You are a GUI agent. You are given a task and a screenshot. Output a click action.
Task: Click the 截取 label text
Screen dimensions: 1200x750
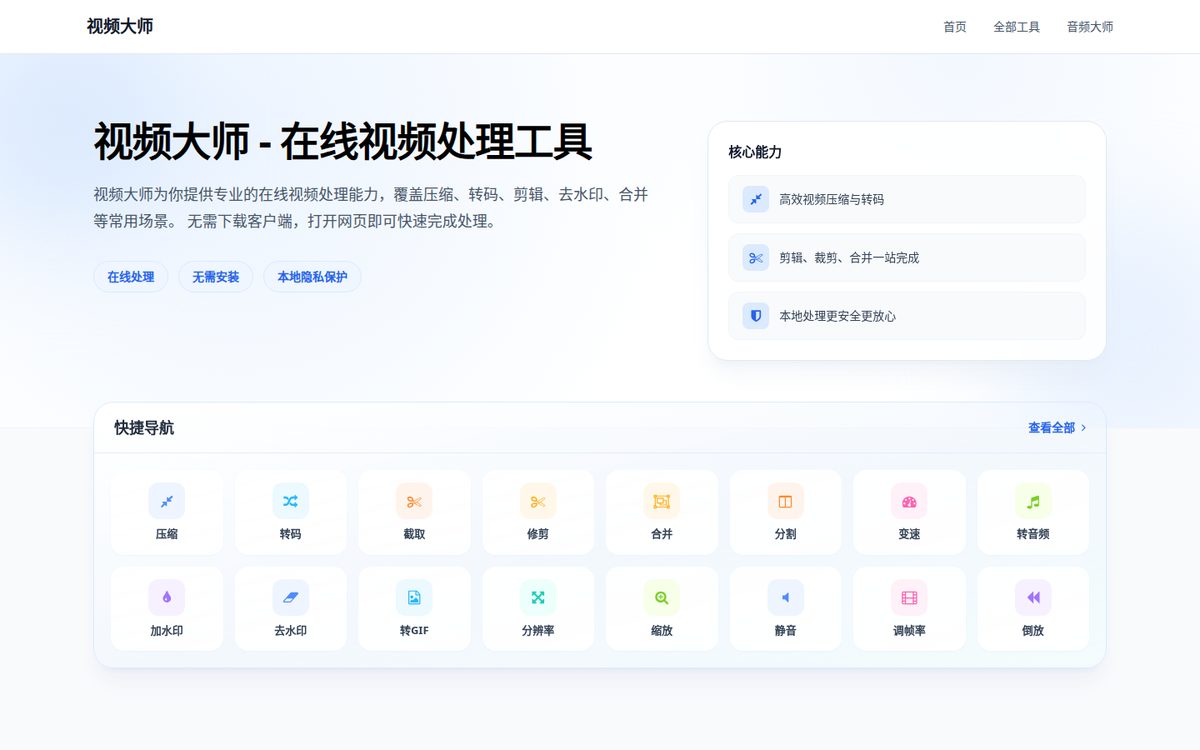tap(414, 534)
